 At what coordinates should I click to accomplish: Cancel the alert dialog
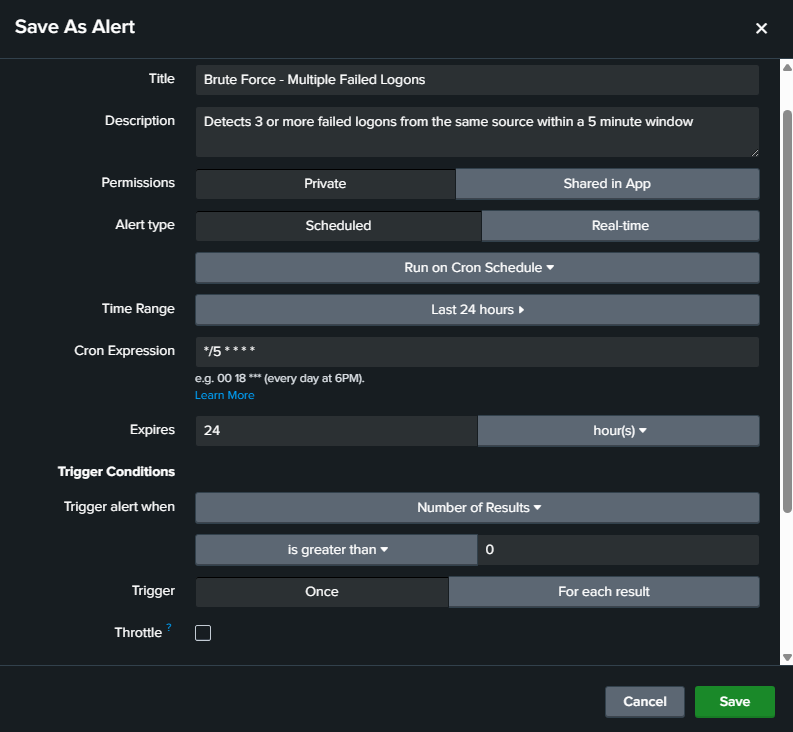[645, 702]
